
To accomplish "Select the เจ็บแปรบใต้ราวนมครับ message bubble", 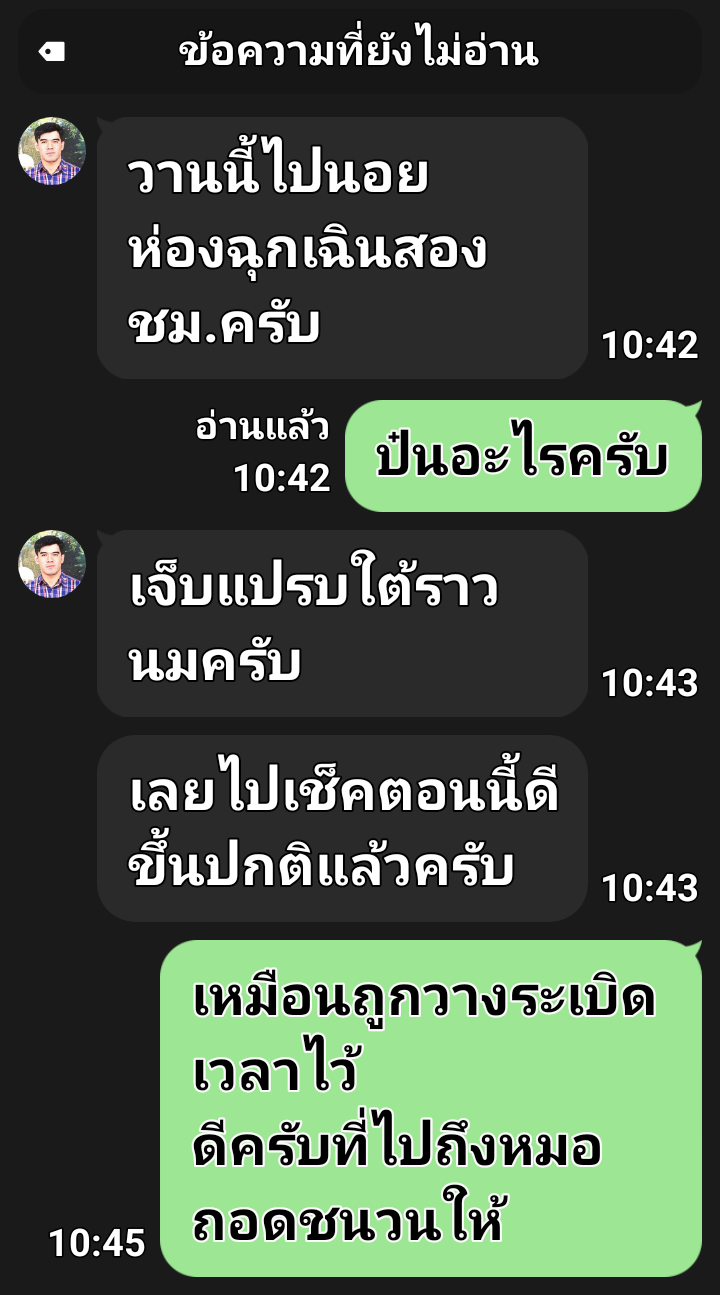I will pyautogui.click(x=342, y=623).
